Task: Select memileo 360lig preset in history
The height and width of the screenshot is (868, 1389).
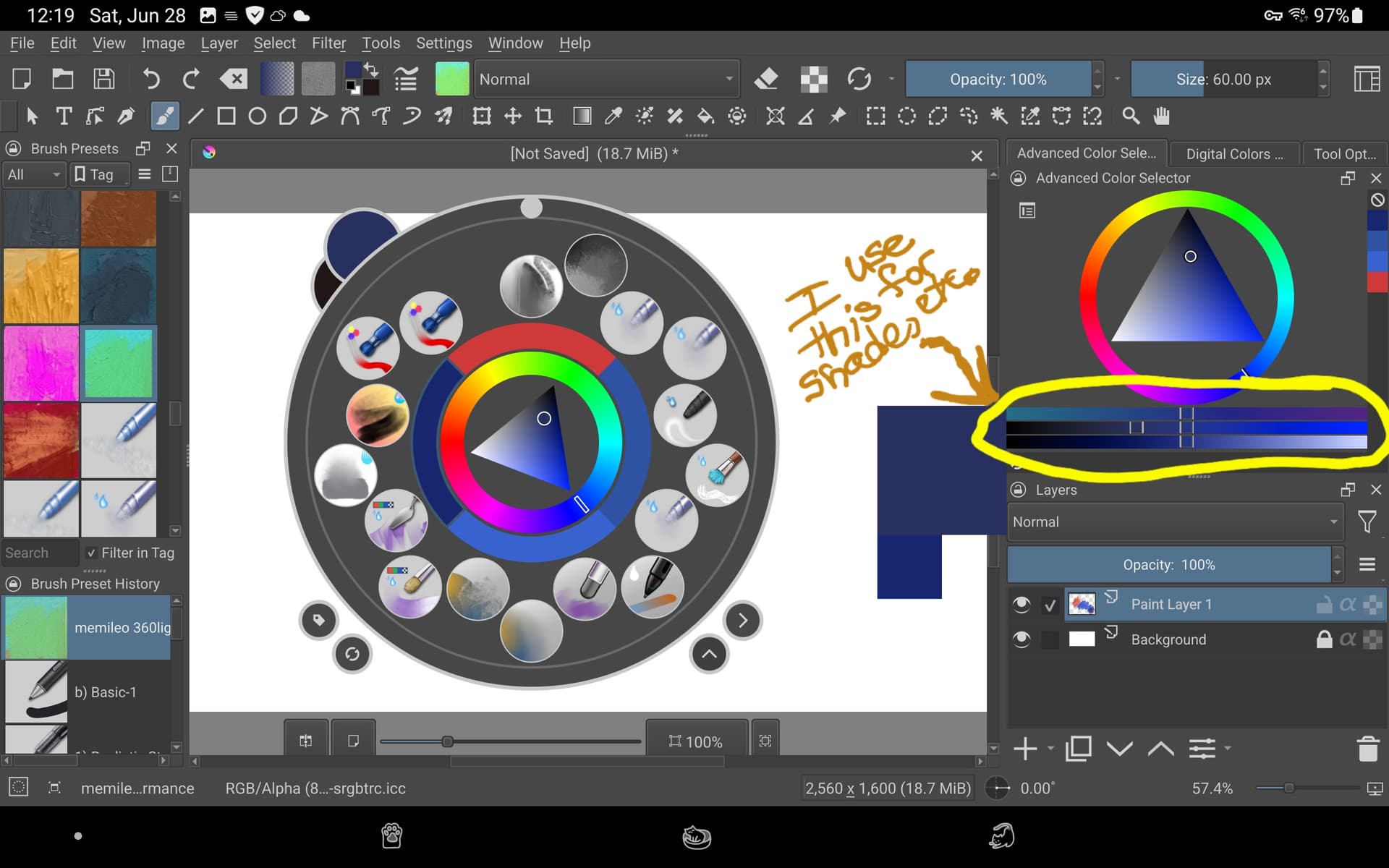Action: pos(87,628)
